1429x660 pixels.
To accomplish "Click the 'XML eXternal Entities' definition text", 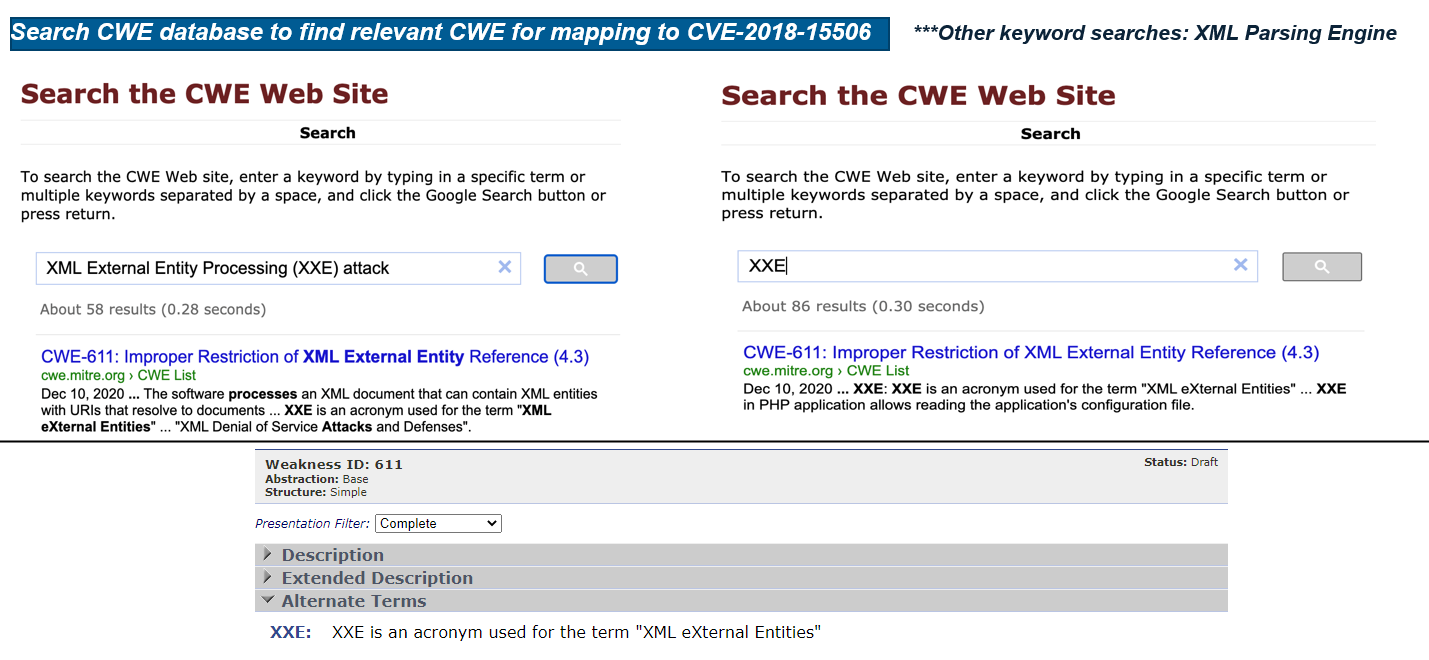I will (576, 632).
